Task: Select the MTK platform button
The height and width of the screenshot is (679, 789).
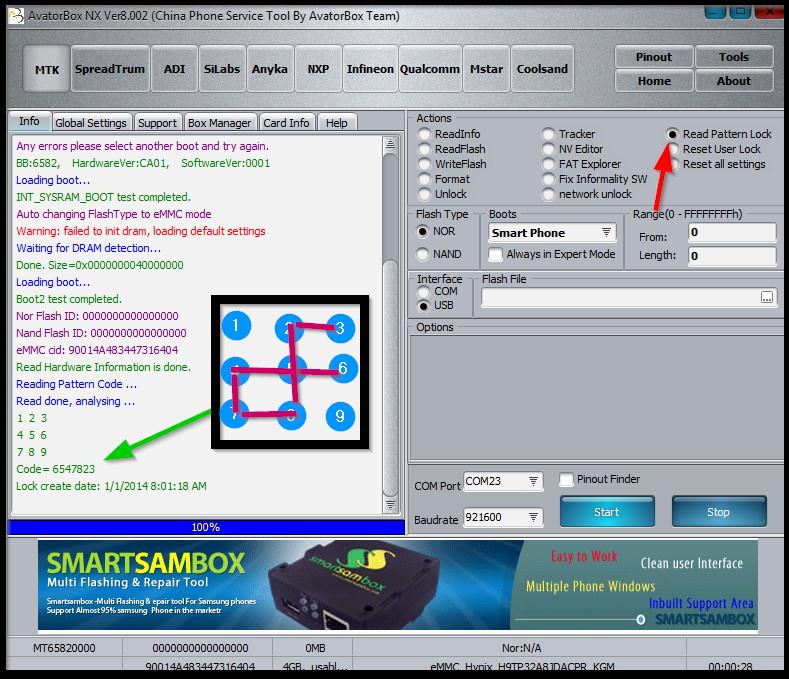Action: (46, 69)
